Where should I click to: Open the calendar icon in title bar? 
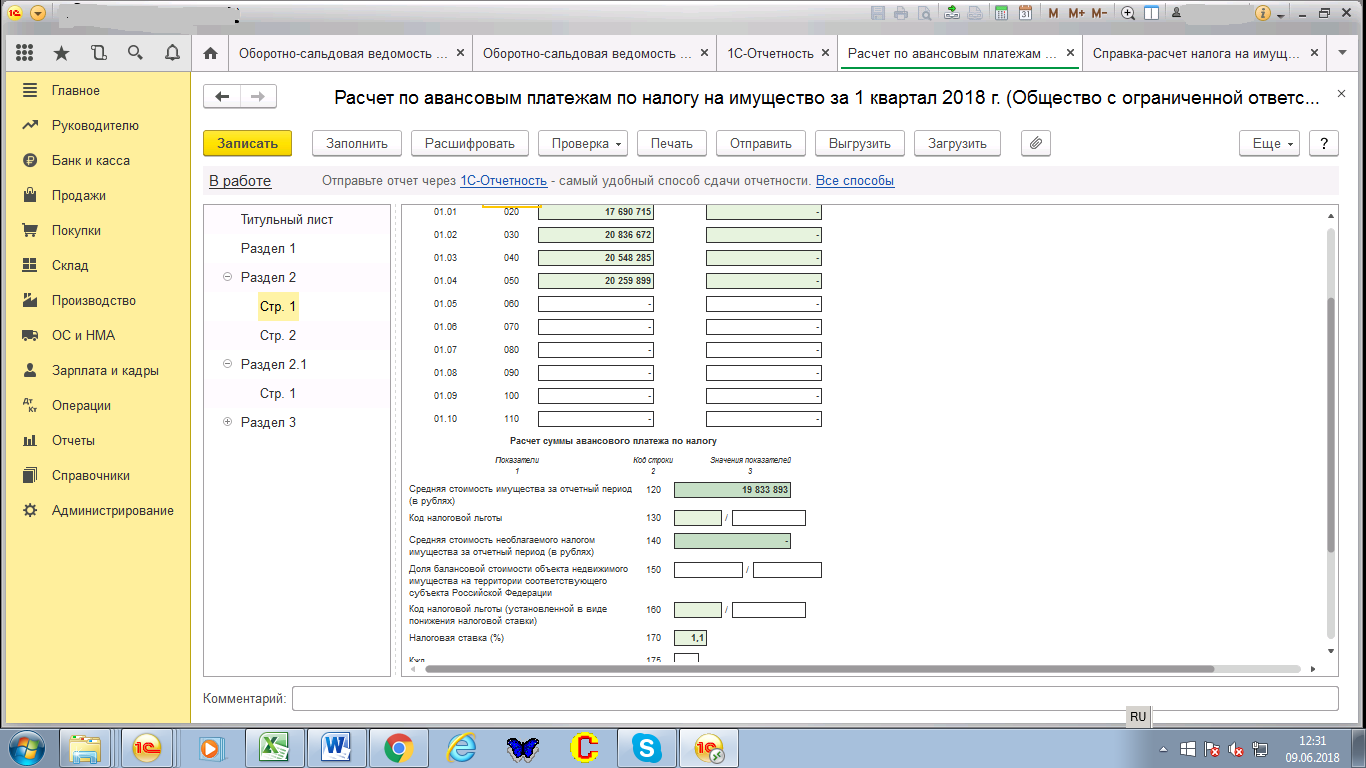click(x=1025, y=13)
